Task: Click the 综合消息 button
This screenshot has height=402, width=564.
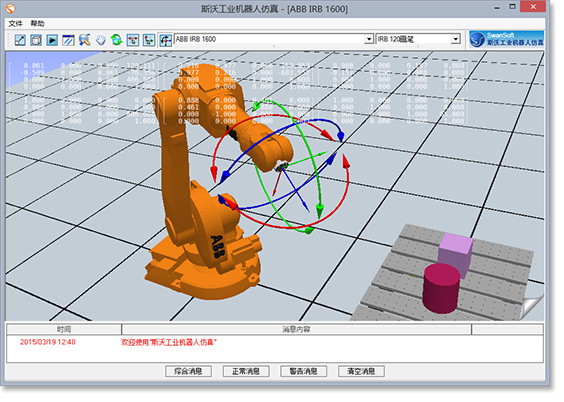Action: click(x=188, y=371)
